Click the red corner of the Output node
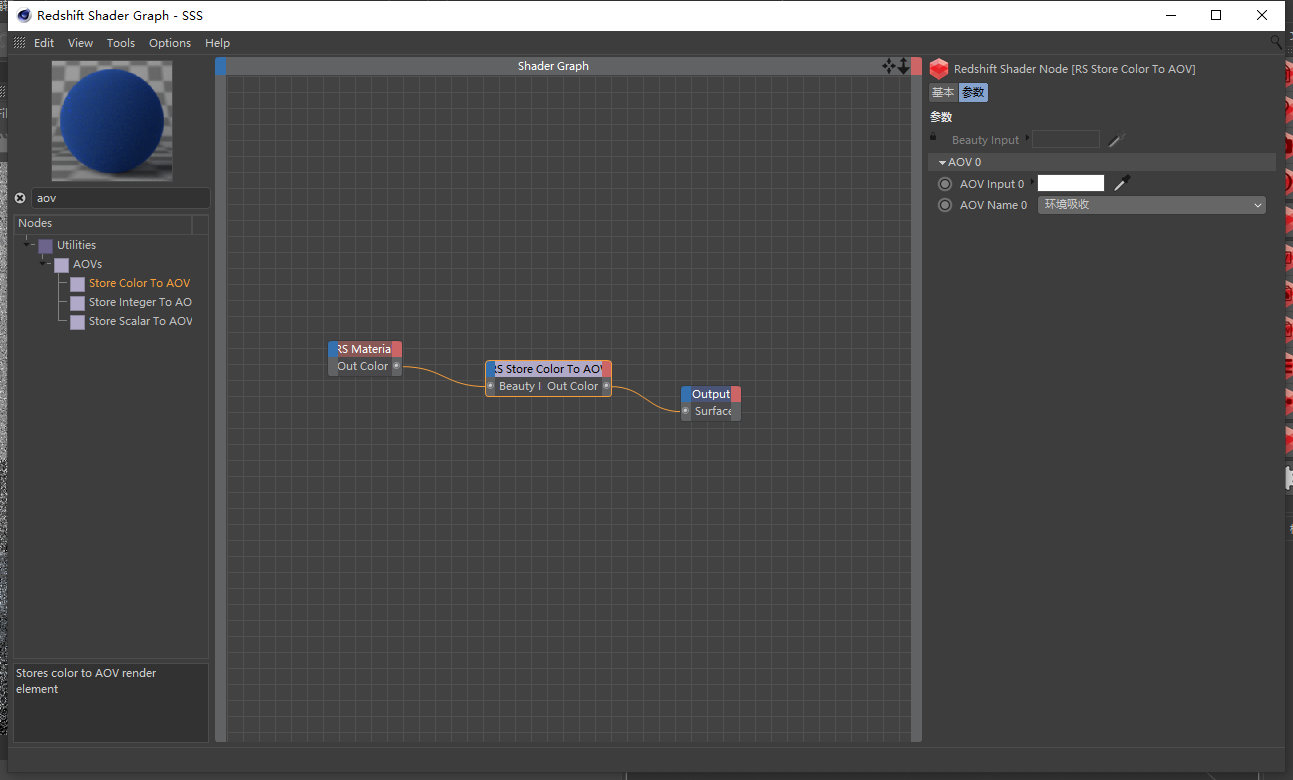This screenshot has width=1293, height=780. [x=736, y=394]
